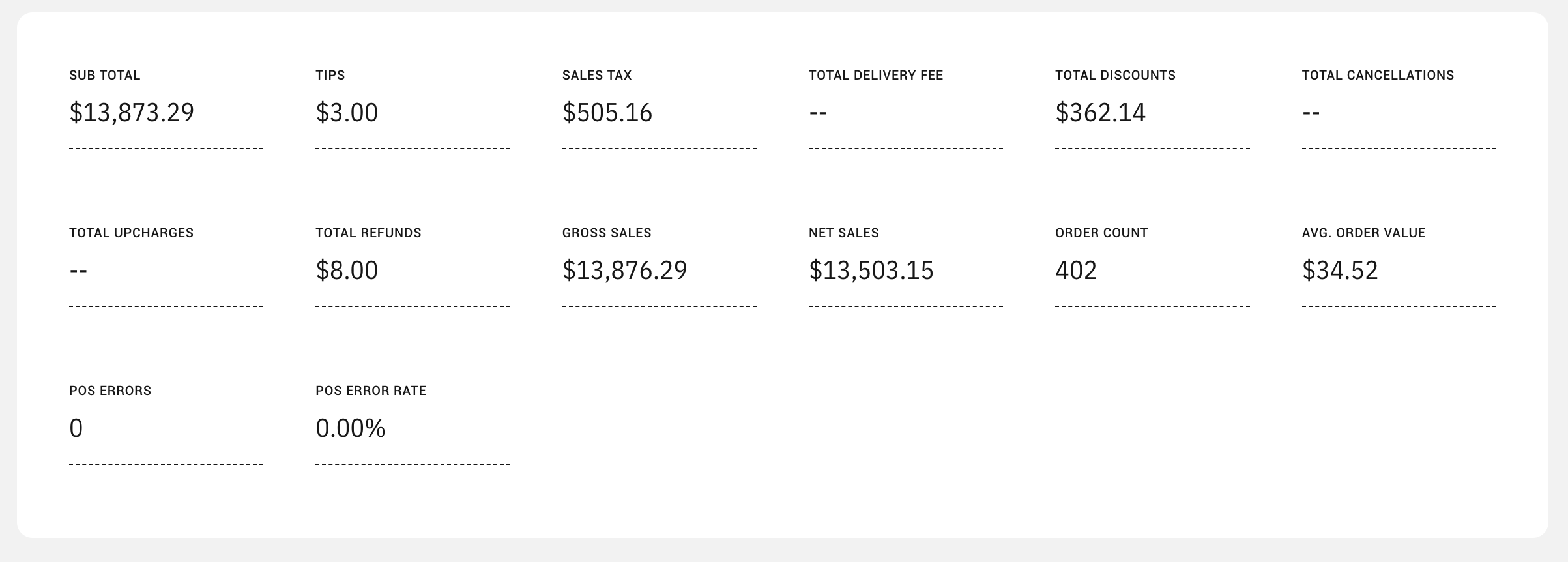The width and height of the screenshot is (1568, 562).
Task: Click the Tips value $3.00
Action: point(347,113)
